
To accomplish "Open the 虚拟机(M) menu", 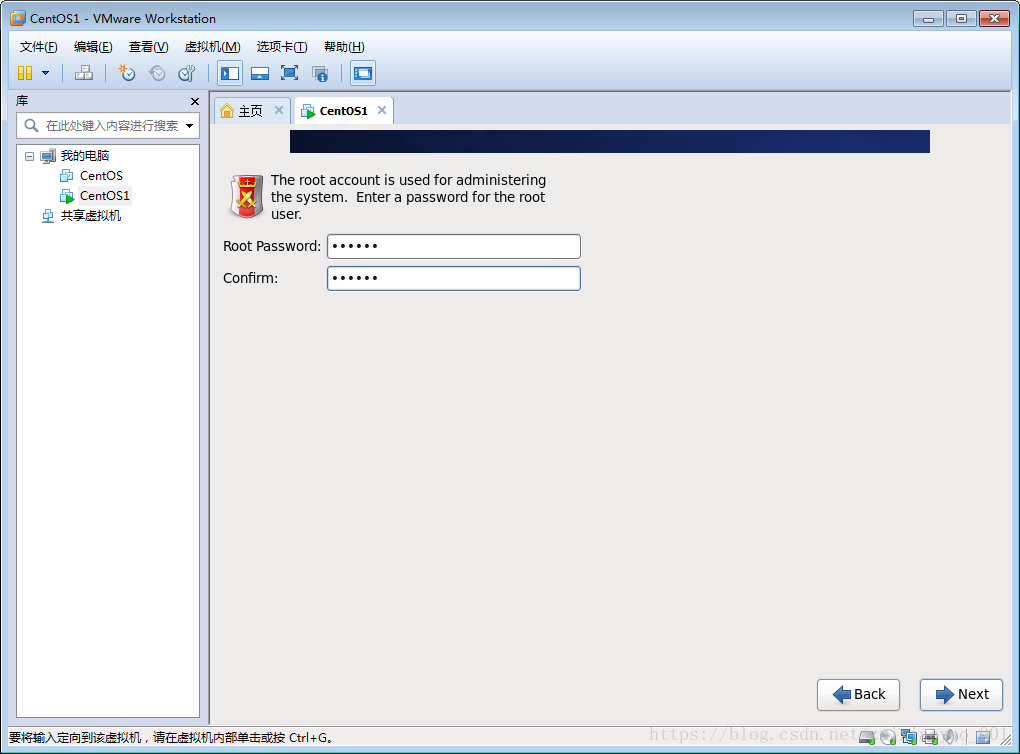I will click(213, 47).
